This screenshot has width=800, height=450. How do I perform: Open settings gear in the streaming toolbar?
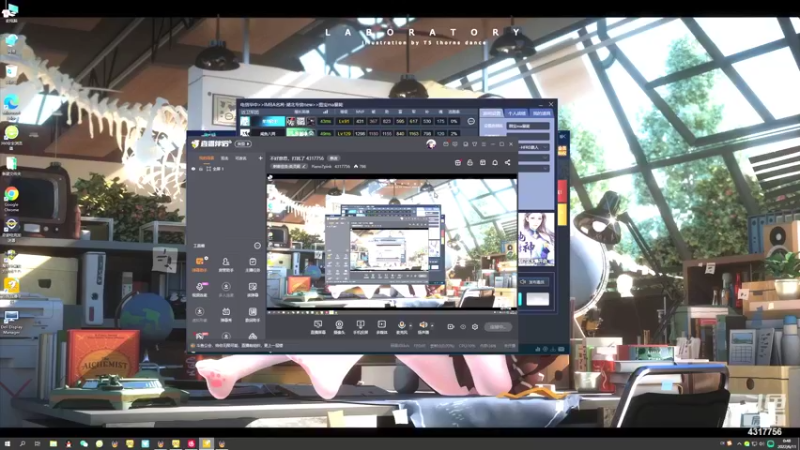pos(475,327)
